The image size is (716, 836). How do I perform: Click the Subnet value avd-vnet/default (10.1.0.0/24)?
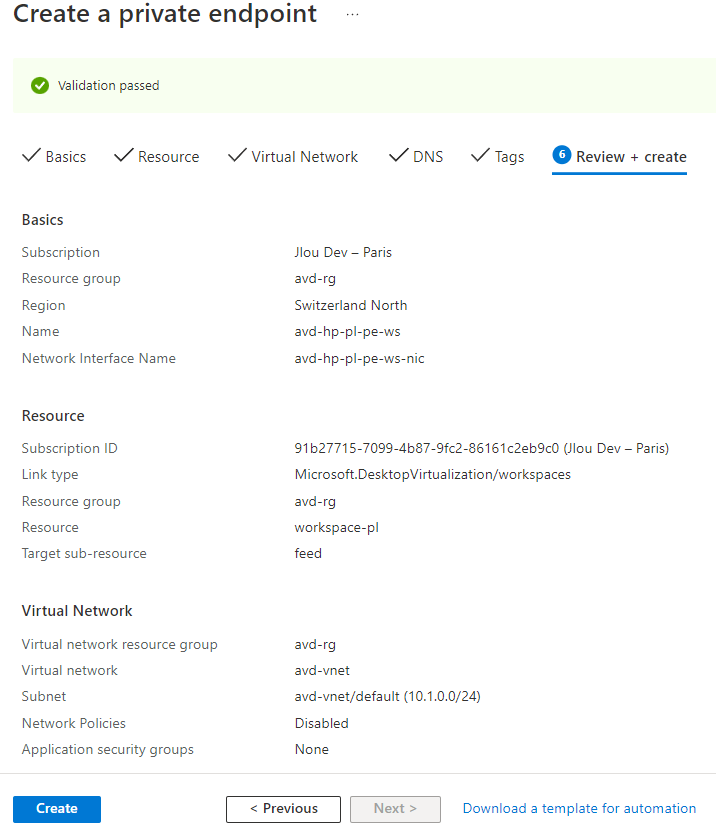coord(388,696)
